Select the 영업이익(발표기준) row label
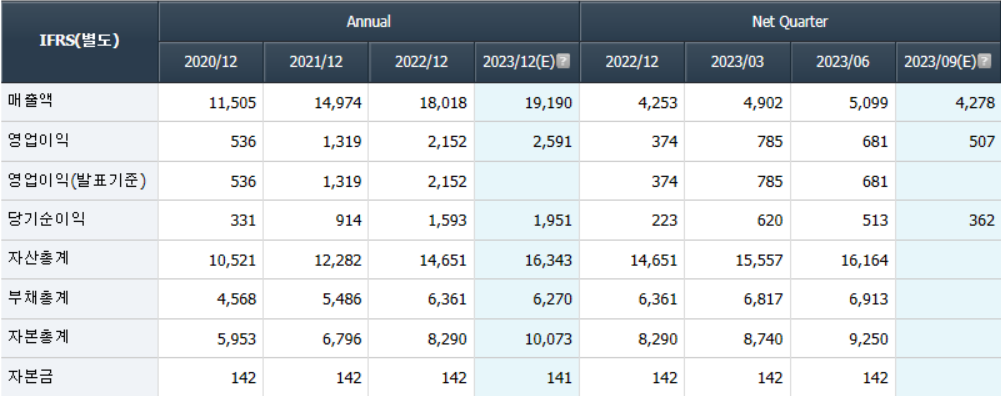Image resolution: width=1001 pixels, height=396 pixels. (77, 181)
